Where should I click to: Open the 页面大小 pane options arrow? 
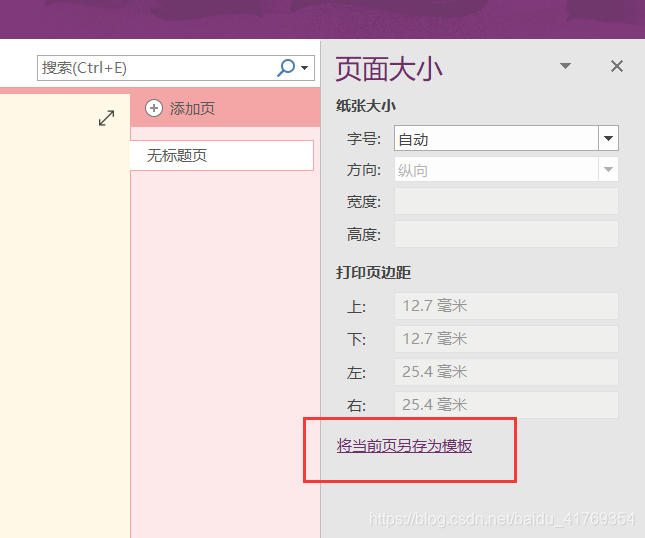tap(566, 66)
